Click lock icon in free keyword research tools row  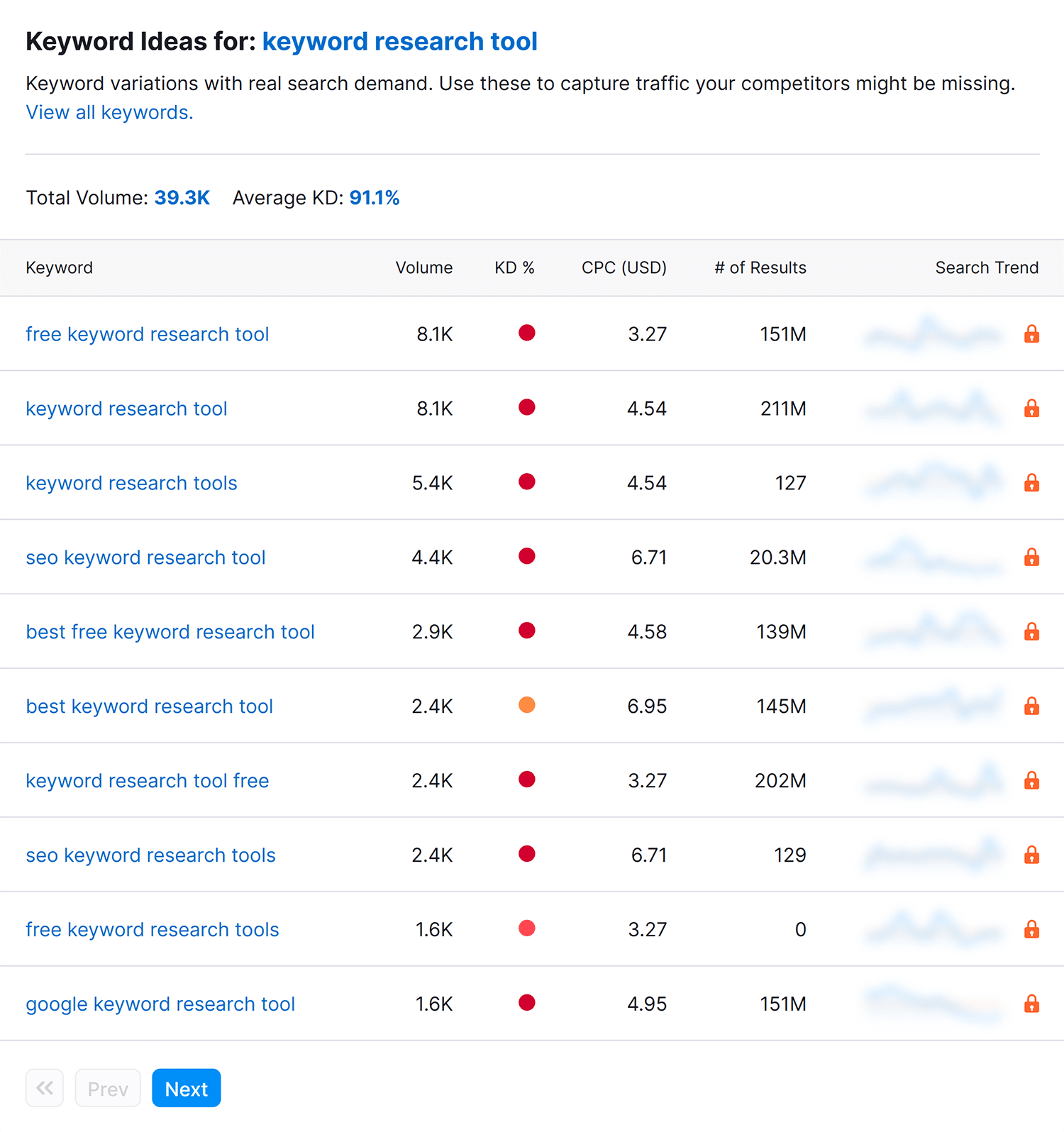1031,929
